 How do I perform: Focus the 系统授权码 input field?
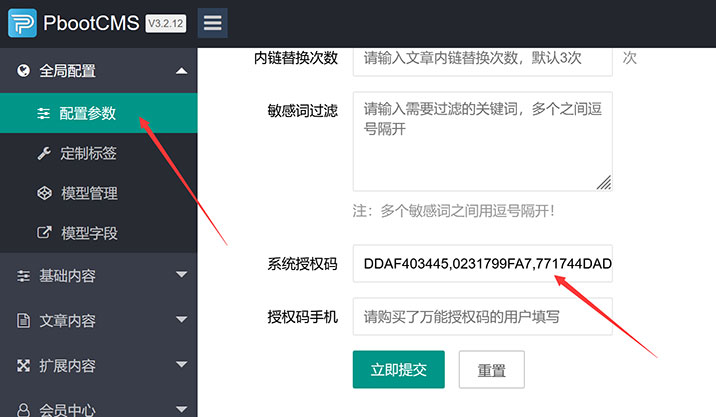pyautogui.click(x=482, y=264)
